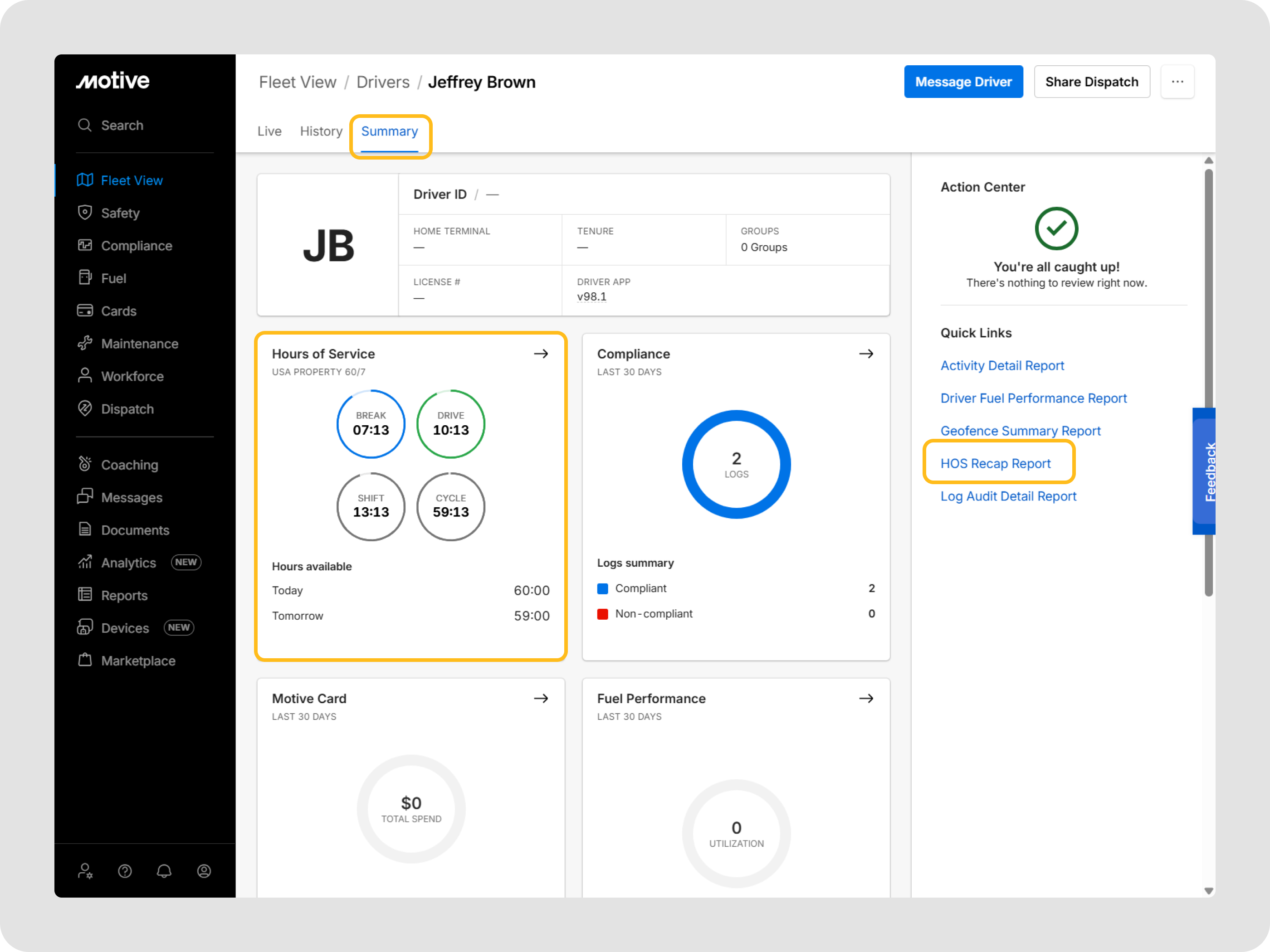This screenshot has width=1270, height=952.
Task: Open the three-dot more options menu
Action: click(x=1177, y=82)
